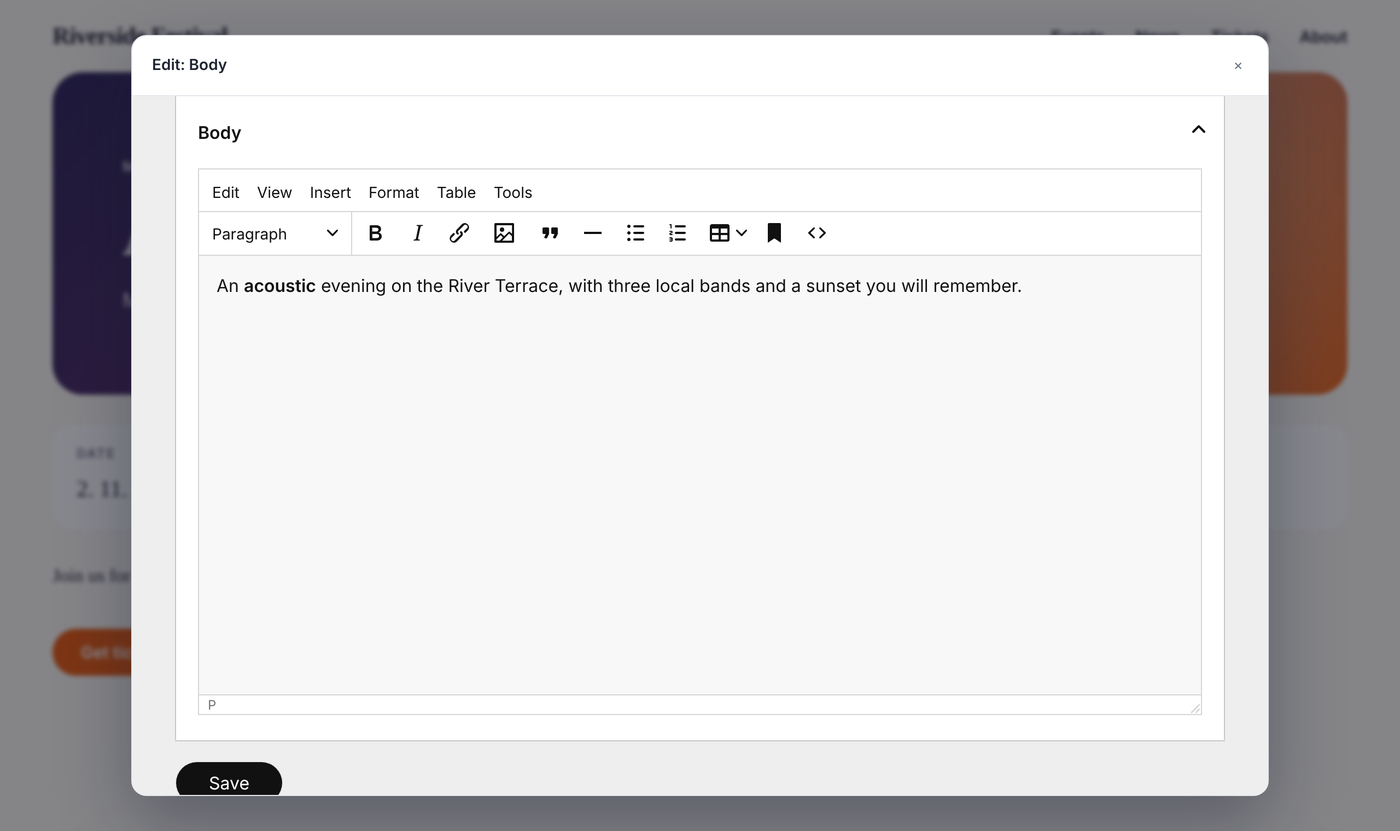Image resolution: width=1400 pixels, height=831 pixels.
Task: Create a bulleted list
Action: click(635, 233)
